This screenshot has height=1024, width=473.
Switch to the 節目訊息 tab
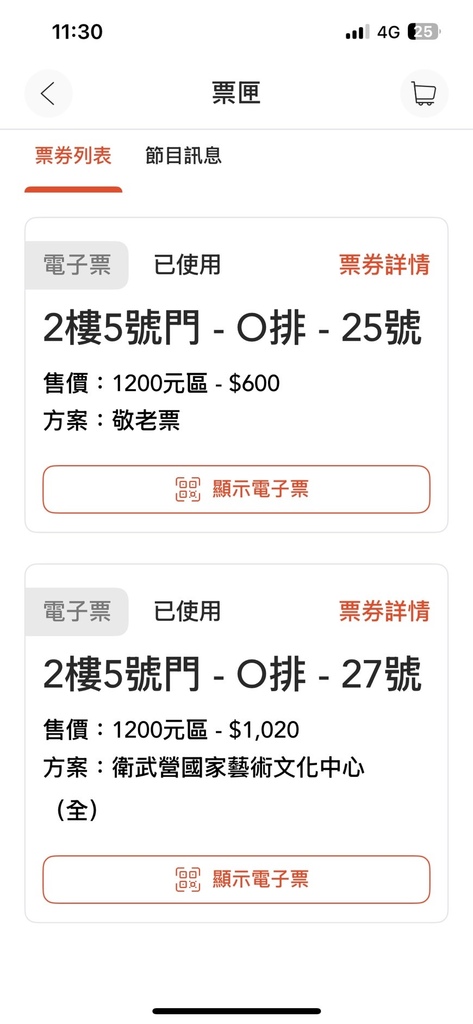(184, 156)
